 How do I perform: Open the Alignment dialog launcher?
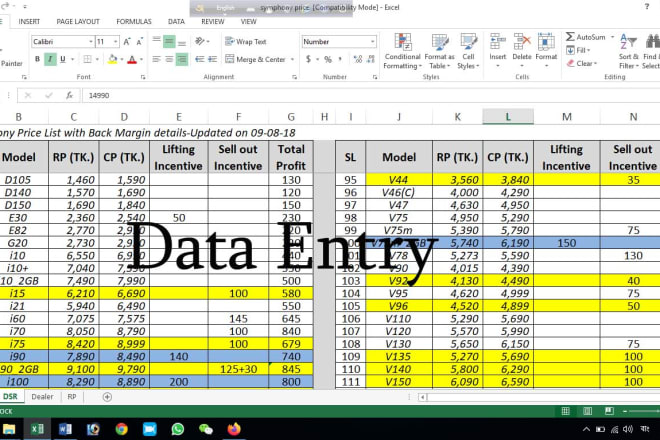tap(294, 77)
